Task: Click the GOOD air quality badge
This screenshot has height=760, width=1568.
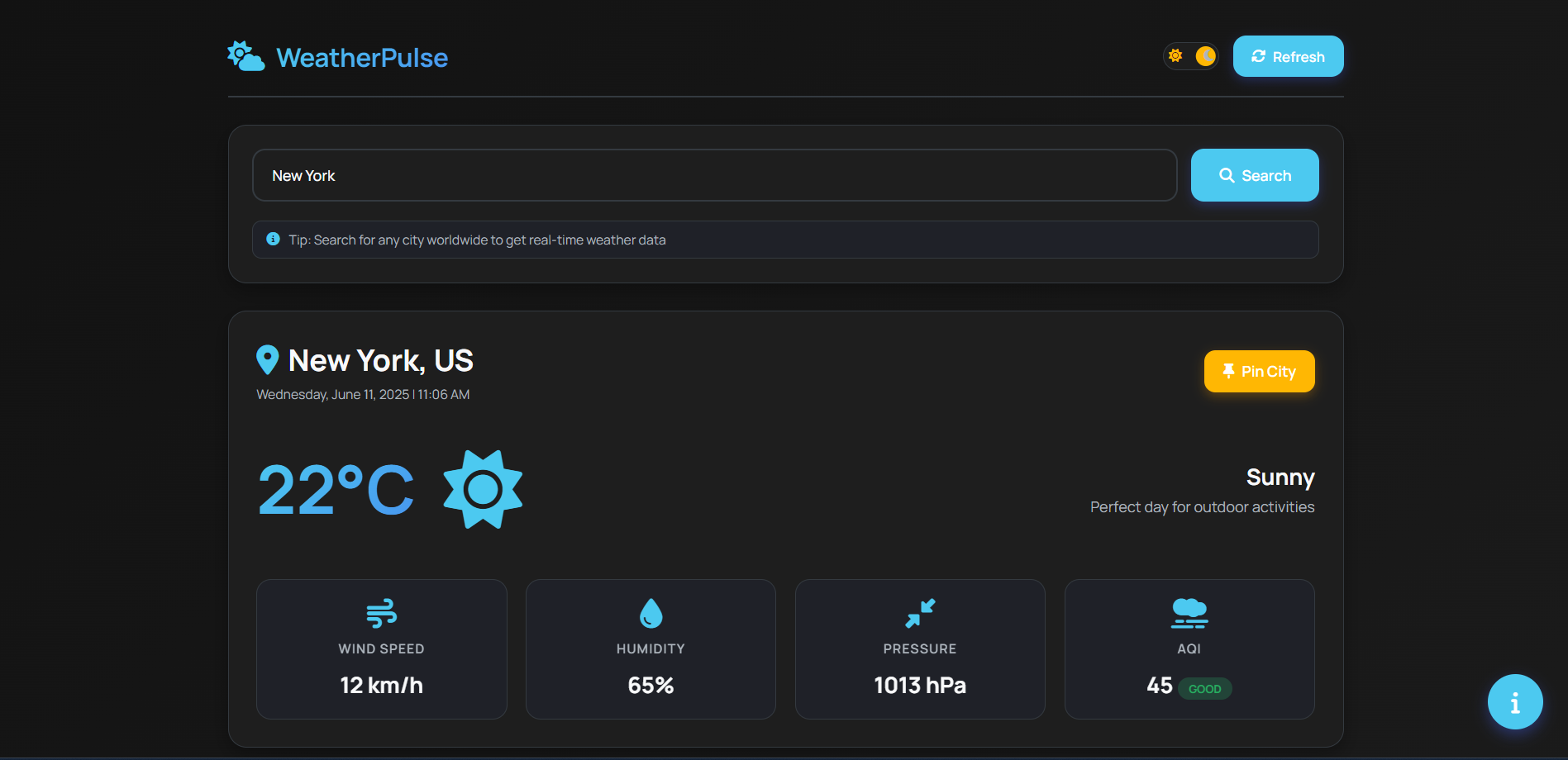Action: pos(1204,689)
